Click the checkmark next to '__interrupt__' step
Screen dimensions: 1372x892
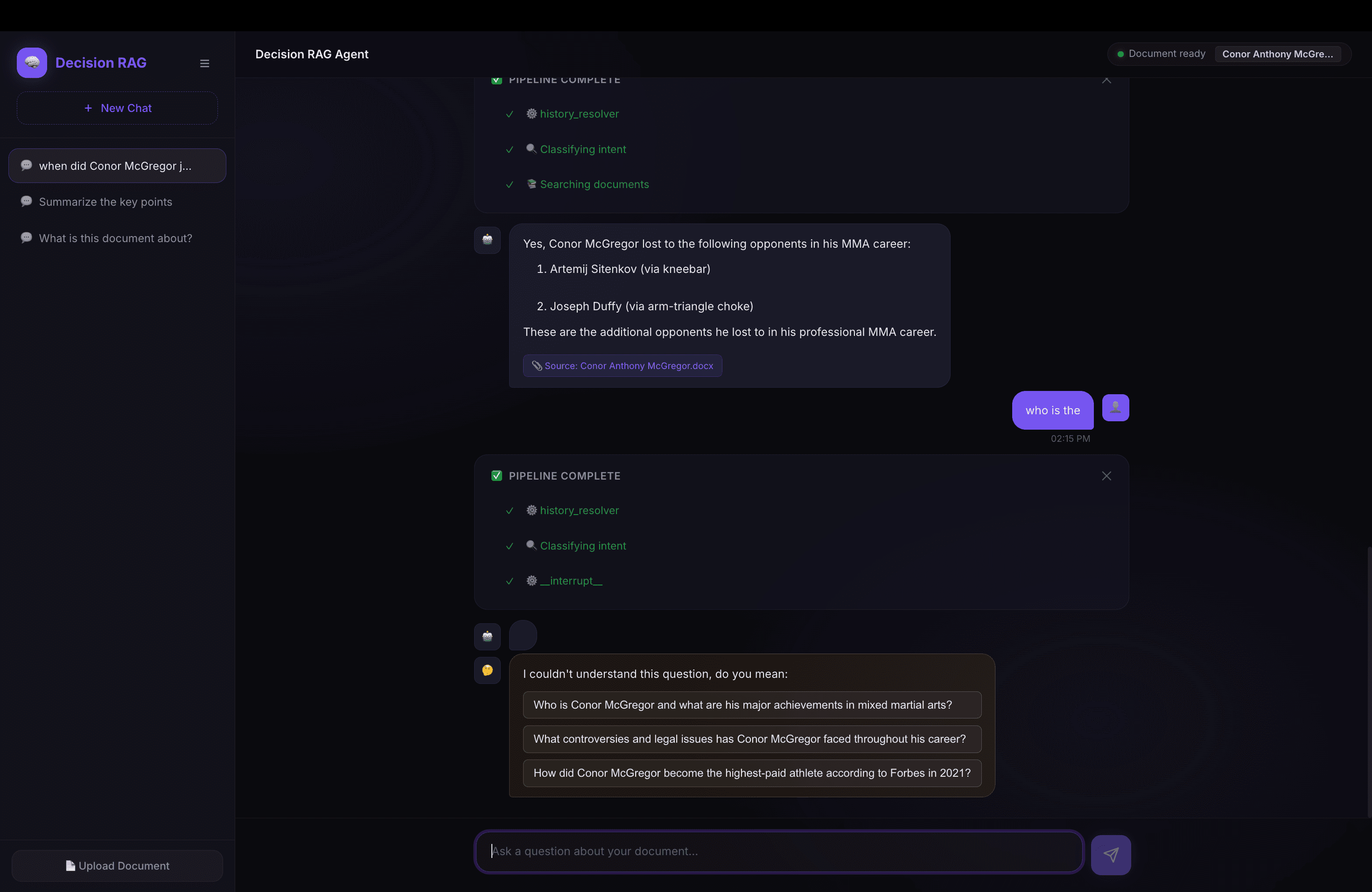pos(510,581)
